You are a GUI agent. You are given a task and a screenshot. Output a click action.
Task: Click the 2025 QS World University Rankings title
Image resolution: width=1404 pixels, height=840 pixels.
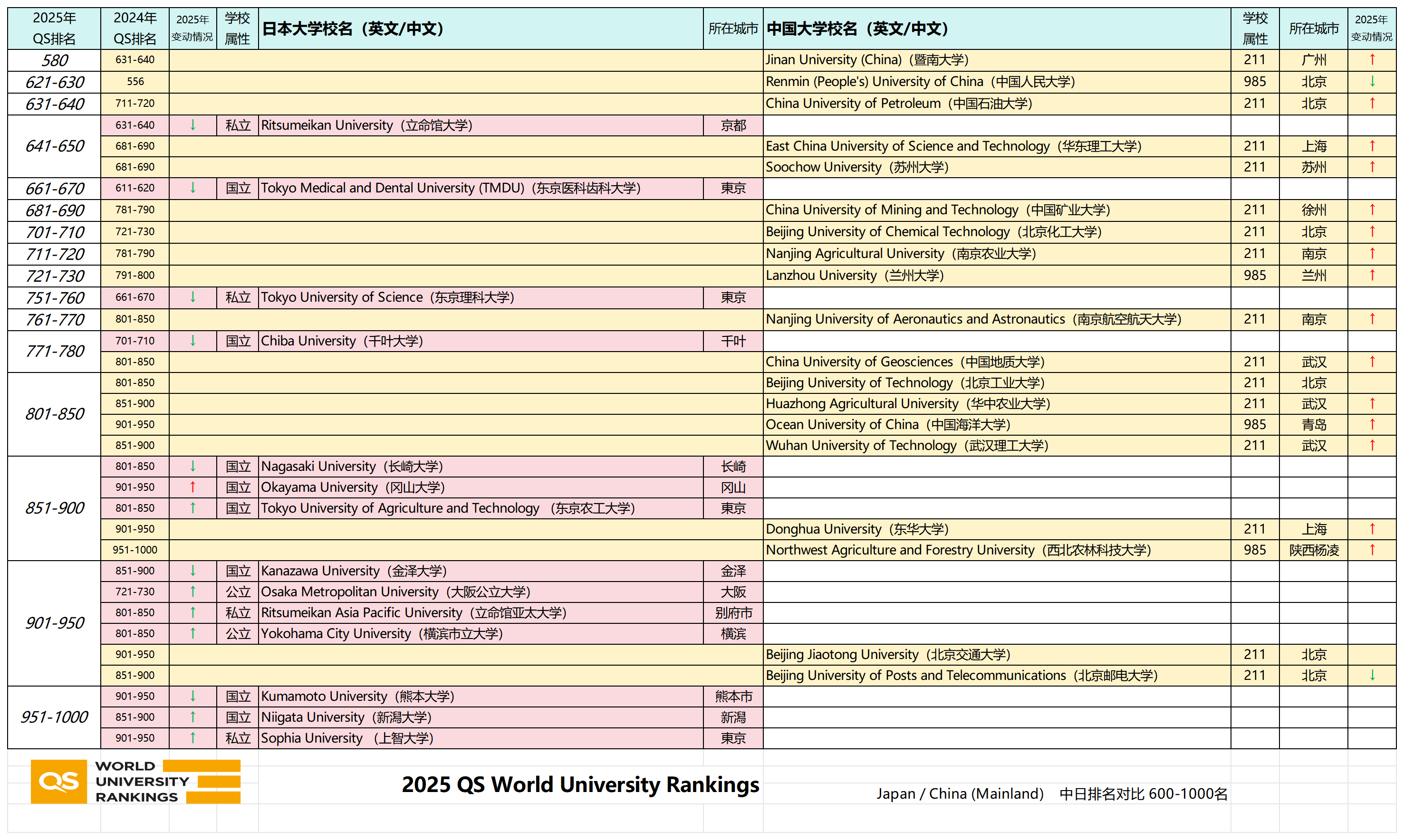580,784
